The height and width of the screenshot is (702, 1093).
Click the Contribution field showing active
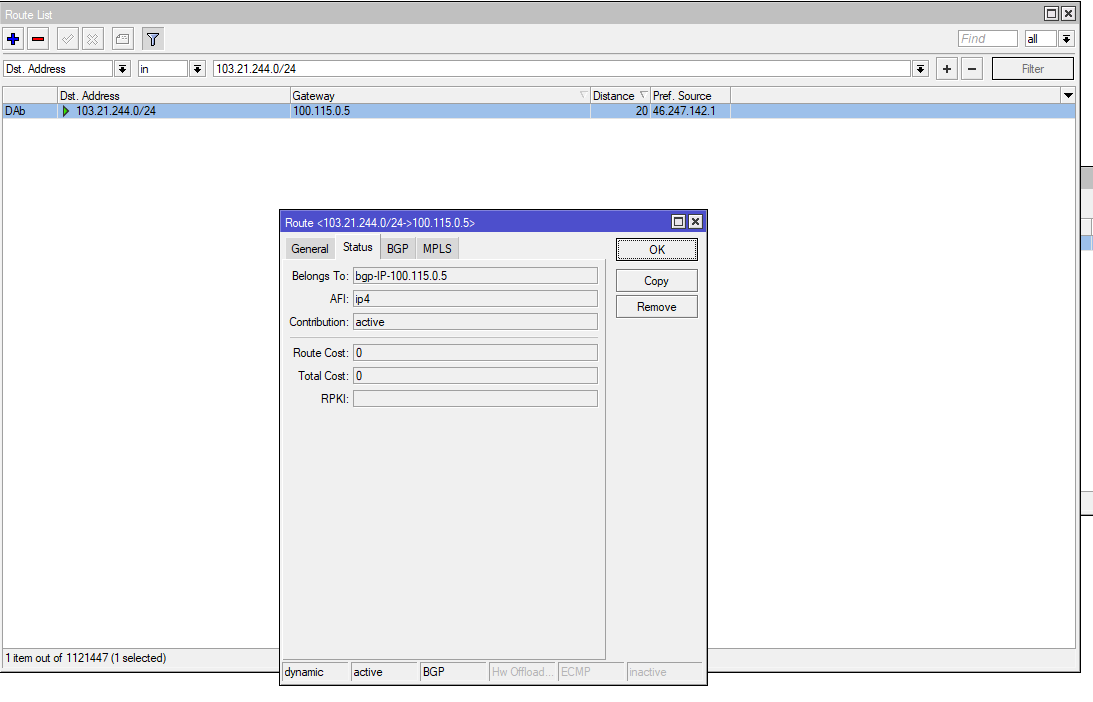475,322
